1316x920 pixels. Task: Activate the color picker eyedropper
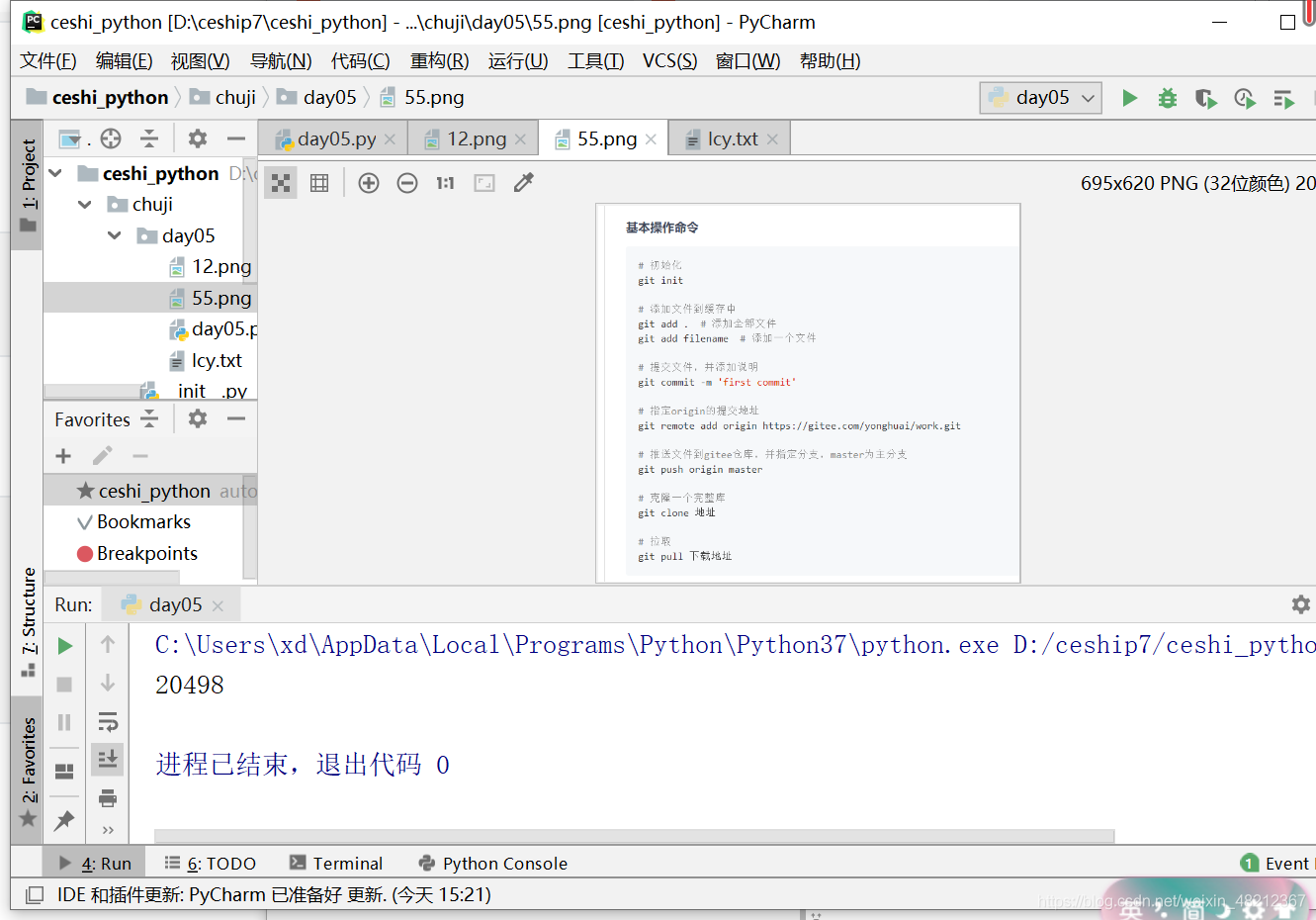tap(524, 182)
